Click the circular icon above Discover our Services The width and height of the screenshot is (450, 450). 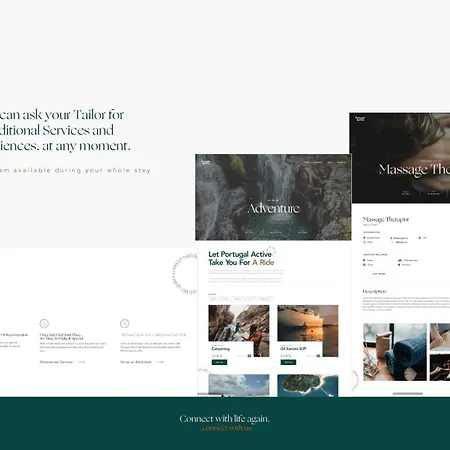[x=44, y=323]
